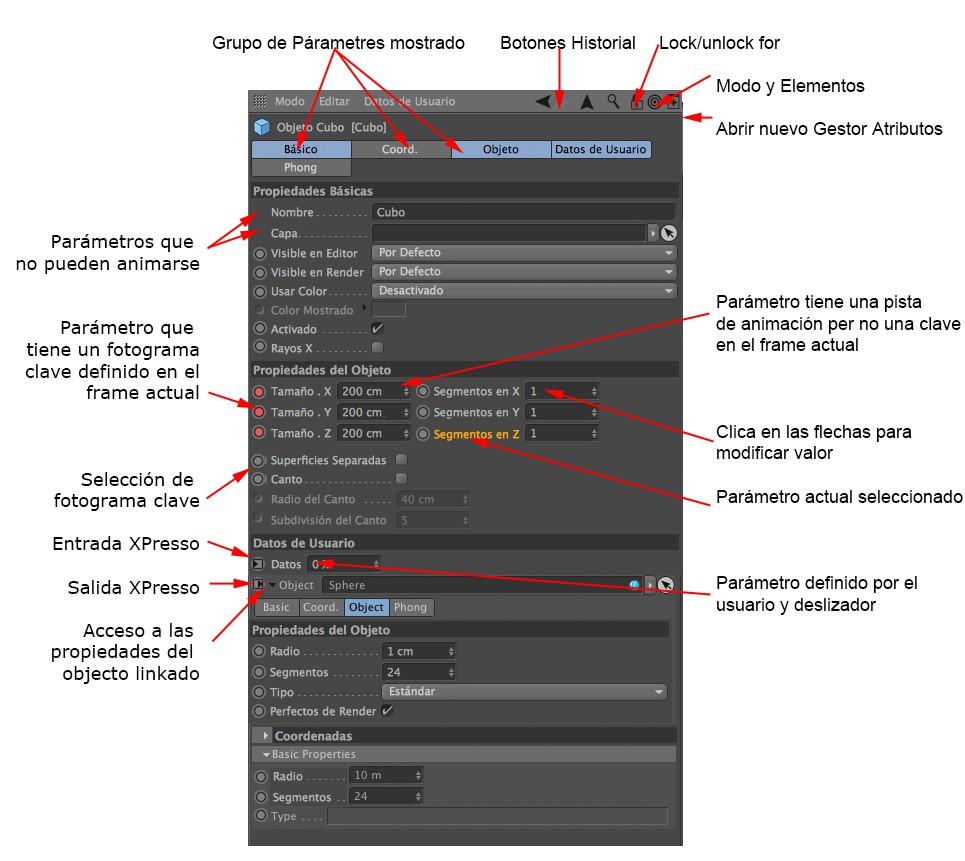The width and height of the screenshot is (965, 861).
Task: Click the back history arrow icon
Action: (543, 101)
